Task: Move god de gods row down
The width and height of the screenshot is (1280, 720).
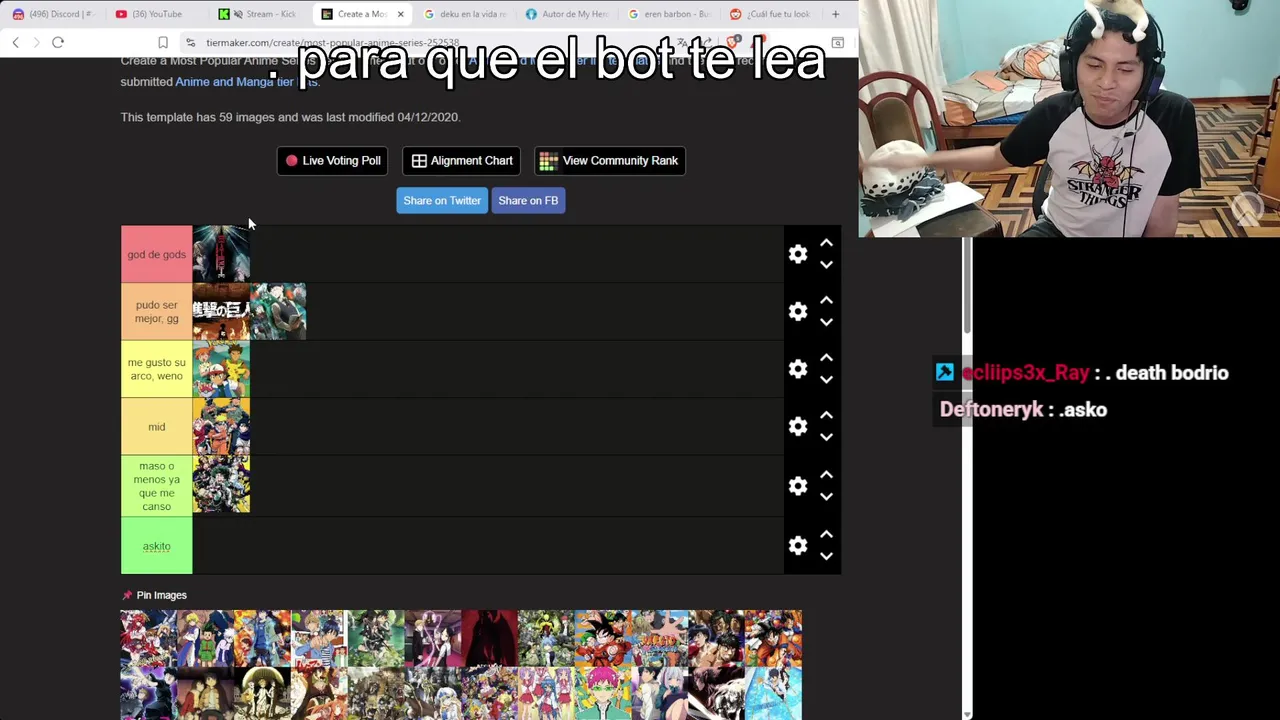Action: [826, 265]
